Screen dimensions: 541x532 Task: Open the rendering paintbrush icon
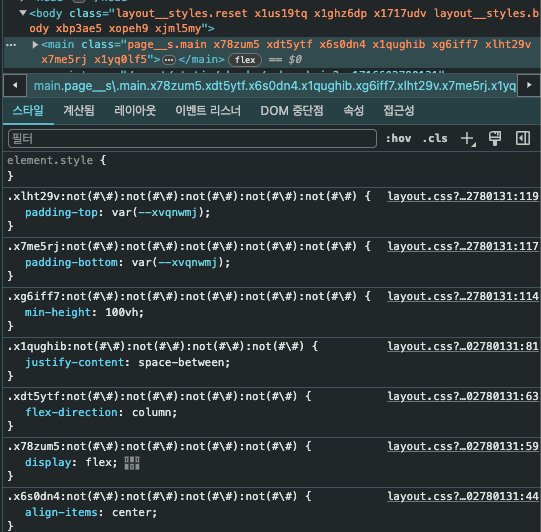(495, 138)
